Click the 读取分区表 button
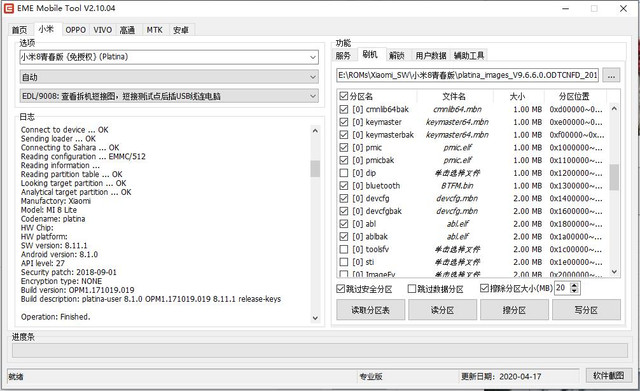The height and width of the screenshot is (391, 640). pyautogui.click(x=371, y=310)
